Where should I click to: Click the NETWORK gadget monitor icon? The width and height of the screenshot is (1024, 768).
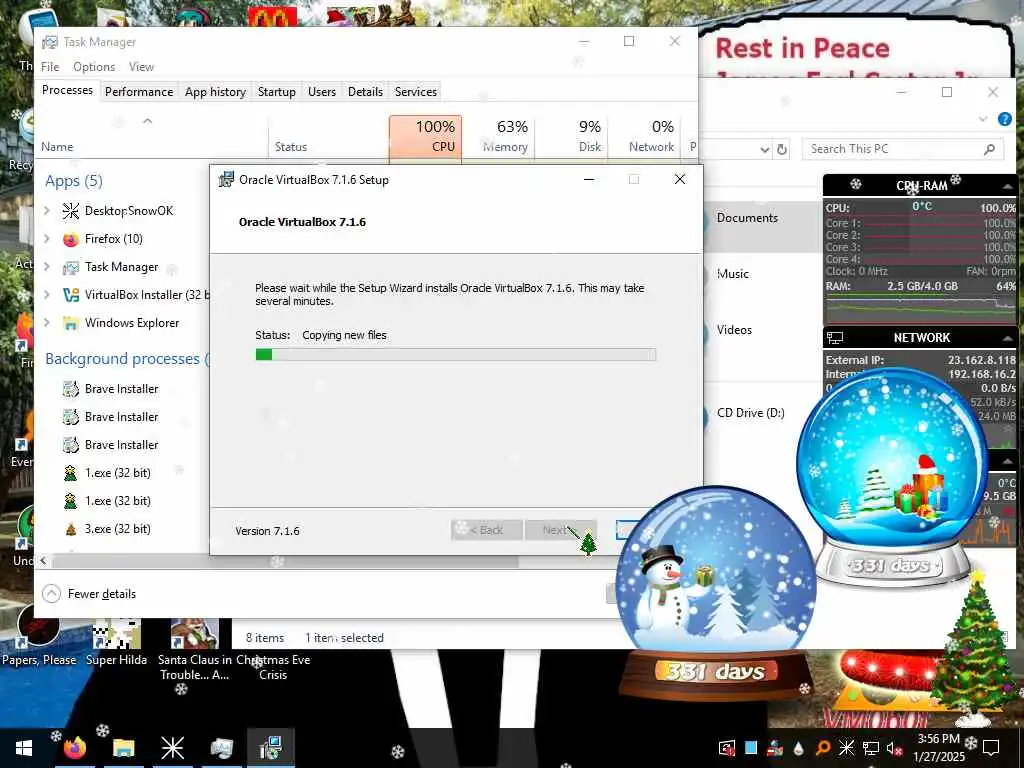[835, 338]
